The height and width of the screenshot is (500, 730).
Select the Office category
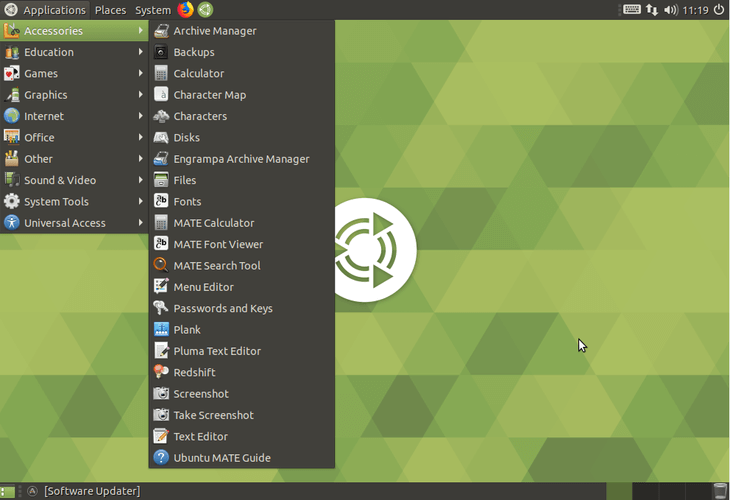pyautogui.click(x=74, y=137)
